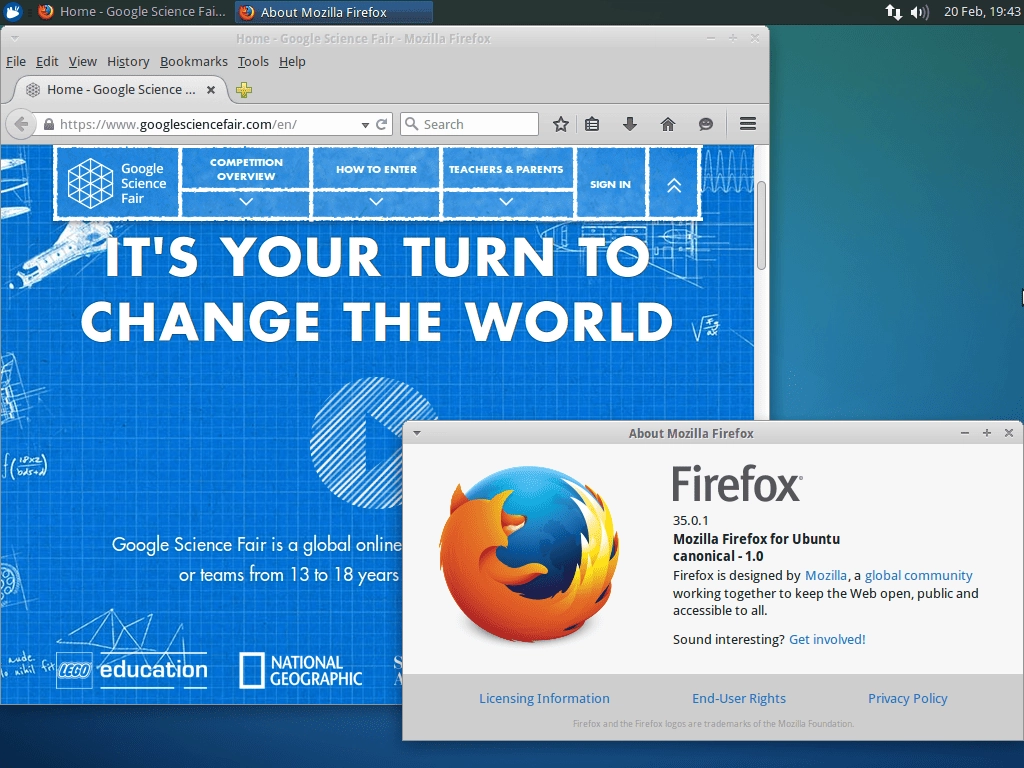1024x768 pixels.
Task: Open the History menu
Action: [x=128, y=61]
